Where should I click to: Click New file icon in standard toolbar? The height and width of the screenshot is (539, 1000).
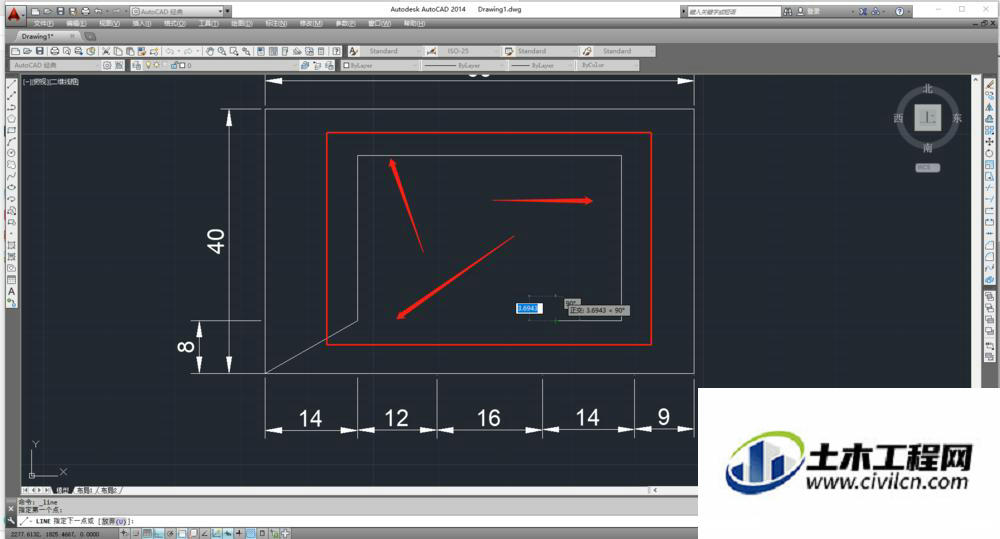[x=15, y=51]
